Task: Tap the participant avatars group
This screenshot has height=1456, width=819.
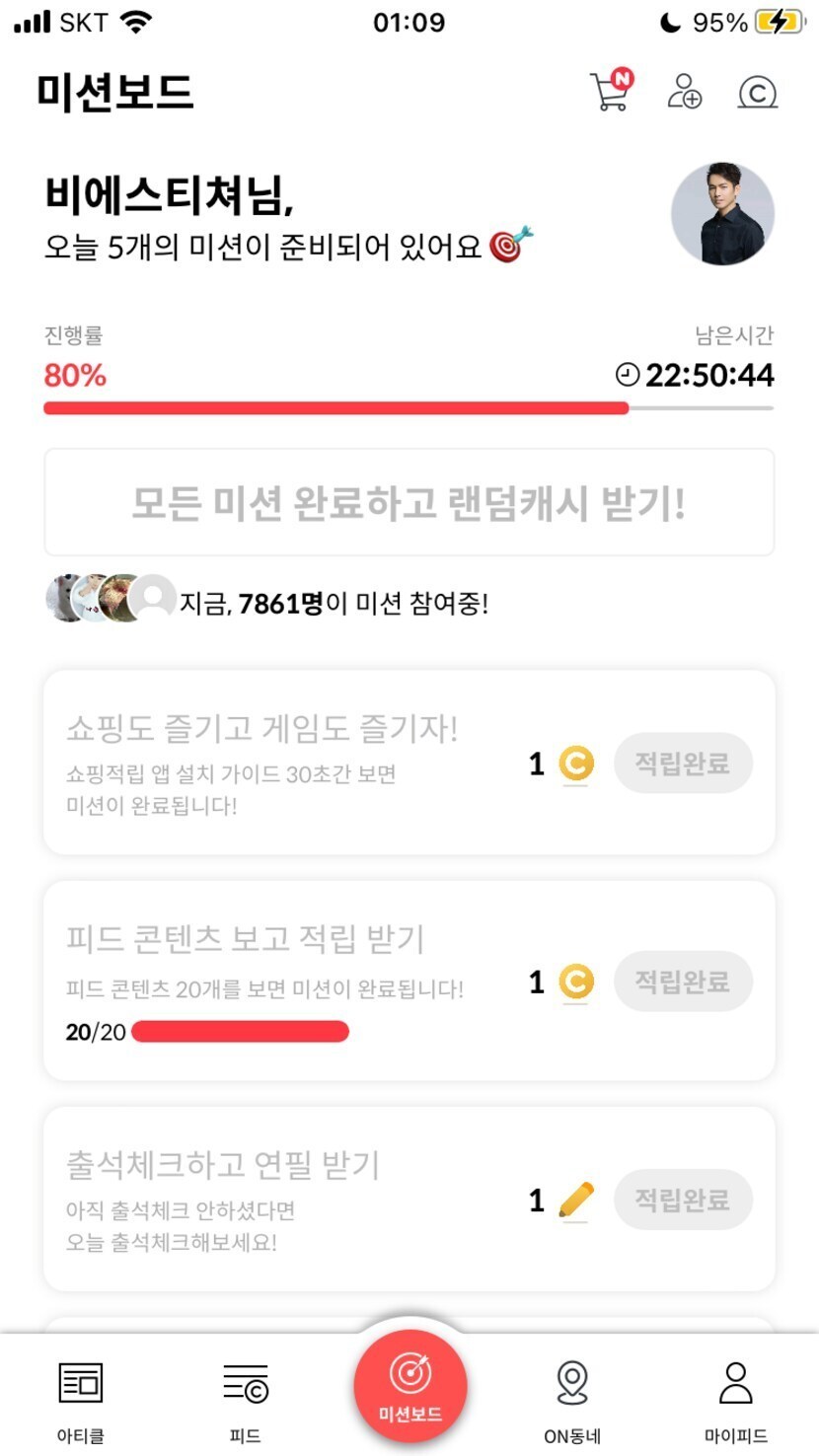Action: (x=110, y=599)
